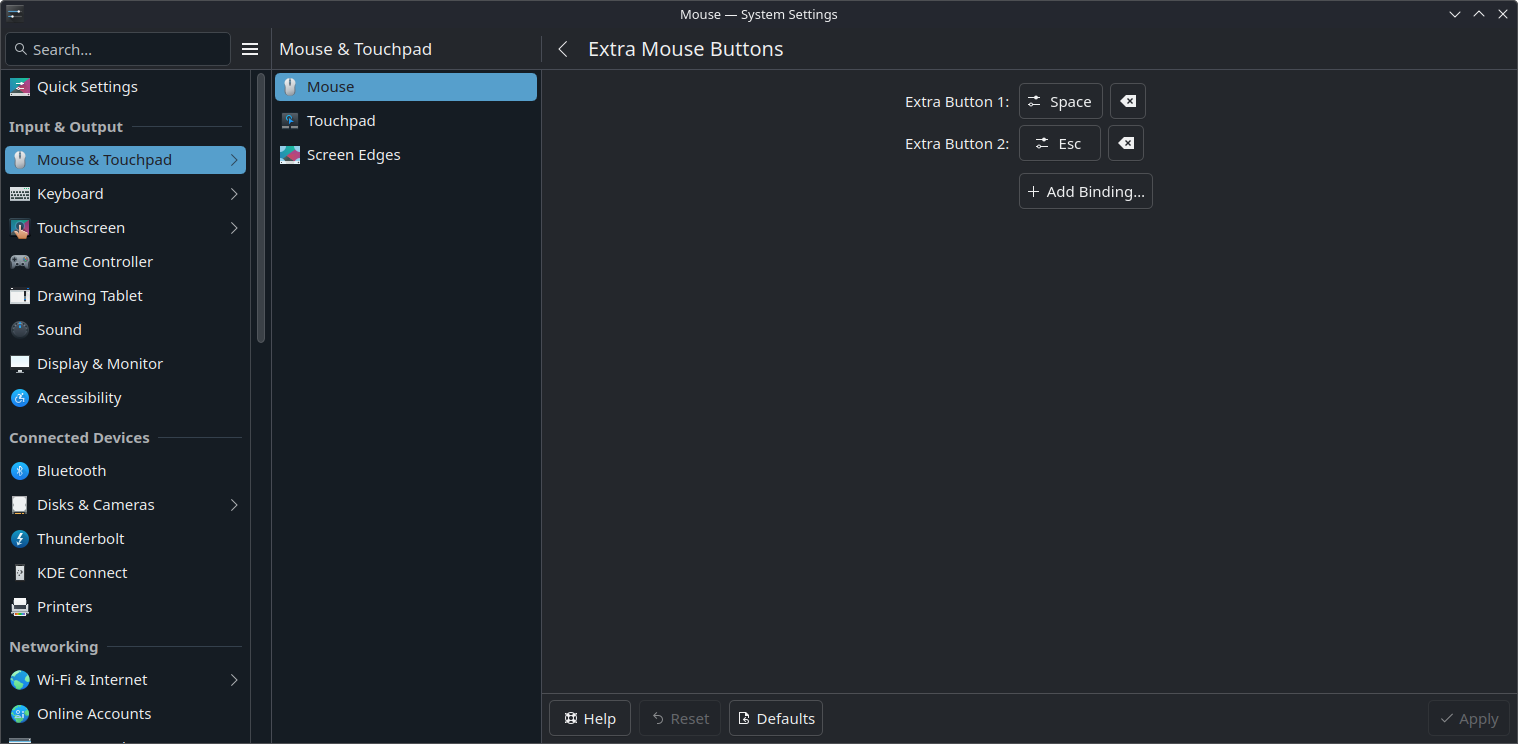The width and height of the screenshot is (1518, 744).
Task: Expand the Mouse & Touchpad category chevron
Action: [x=234, y=160]
